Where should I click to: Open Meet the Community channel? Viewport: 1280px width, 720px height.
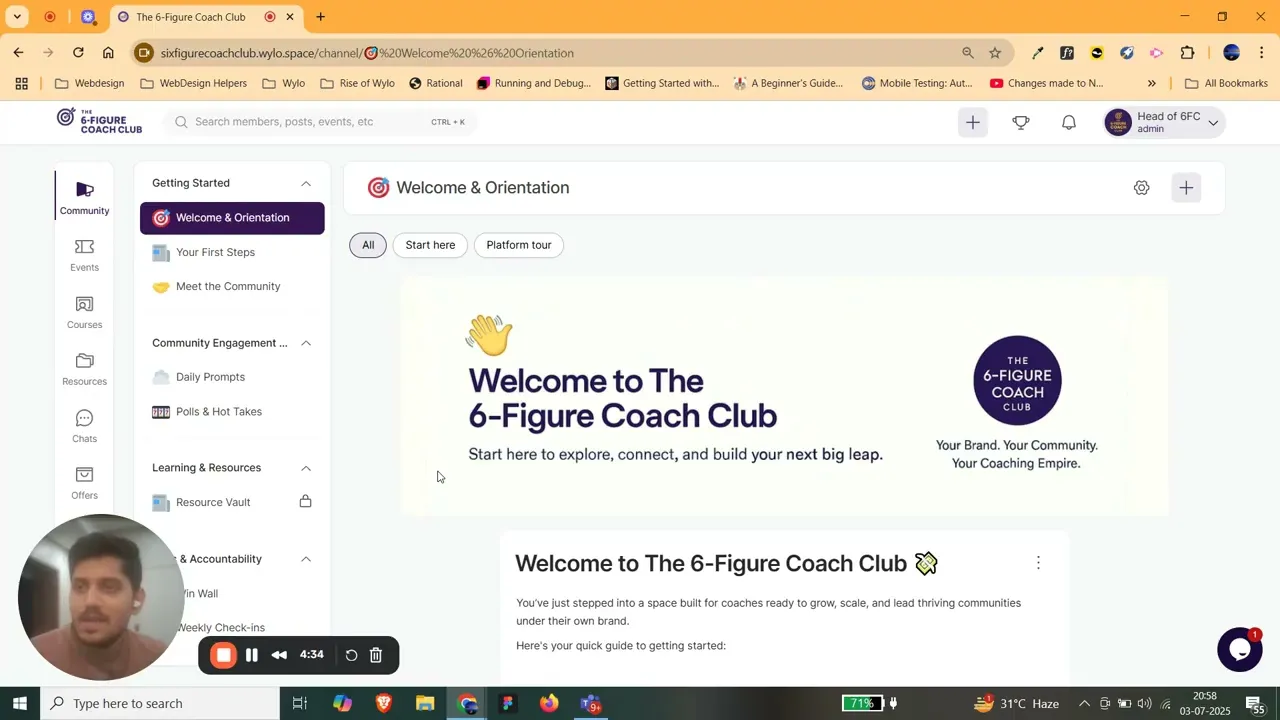232,287
